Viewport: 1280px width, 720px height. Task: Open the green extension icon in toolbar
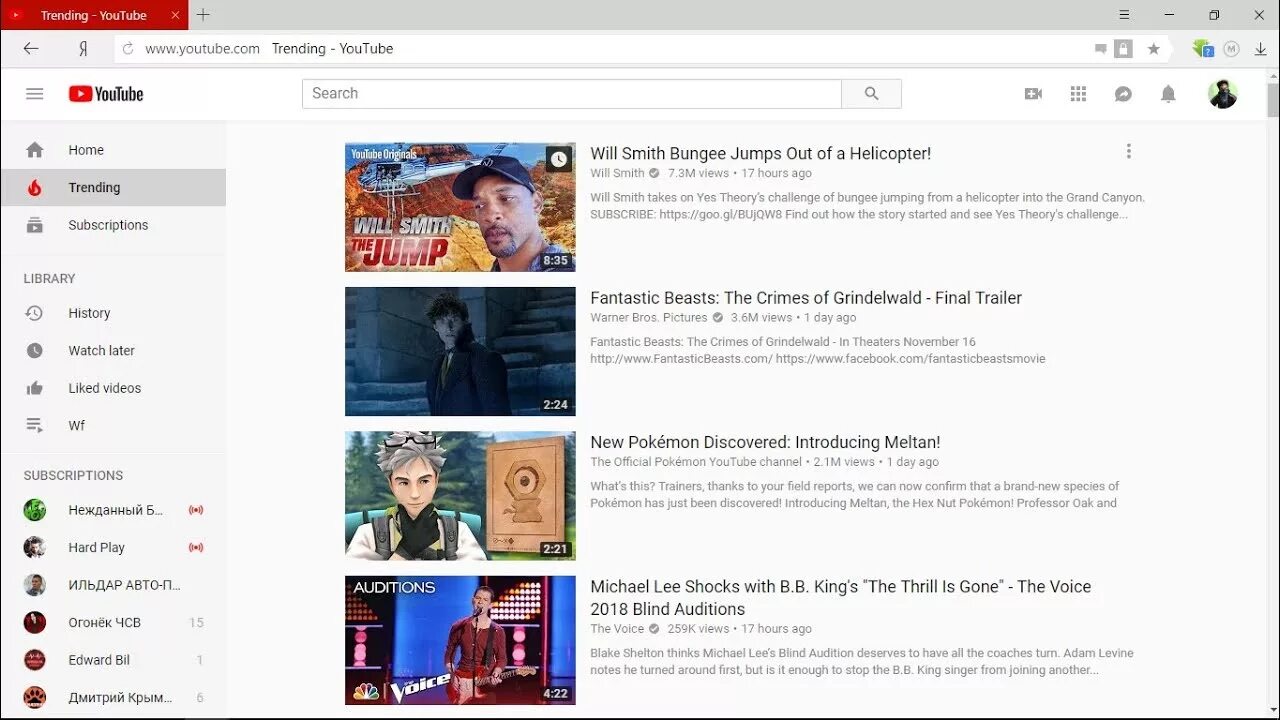click(1202, 48)
